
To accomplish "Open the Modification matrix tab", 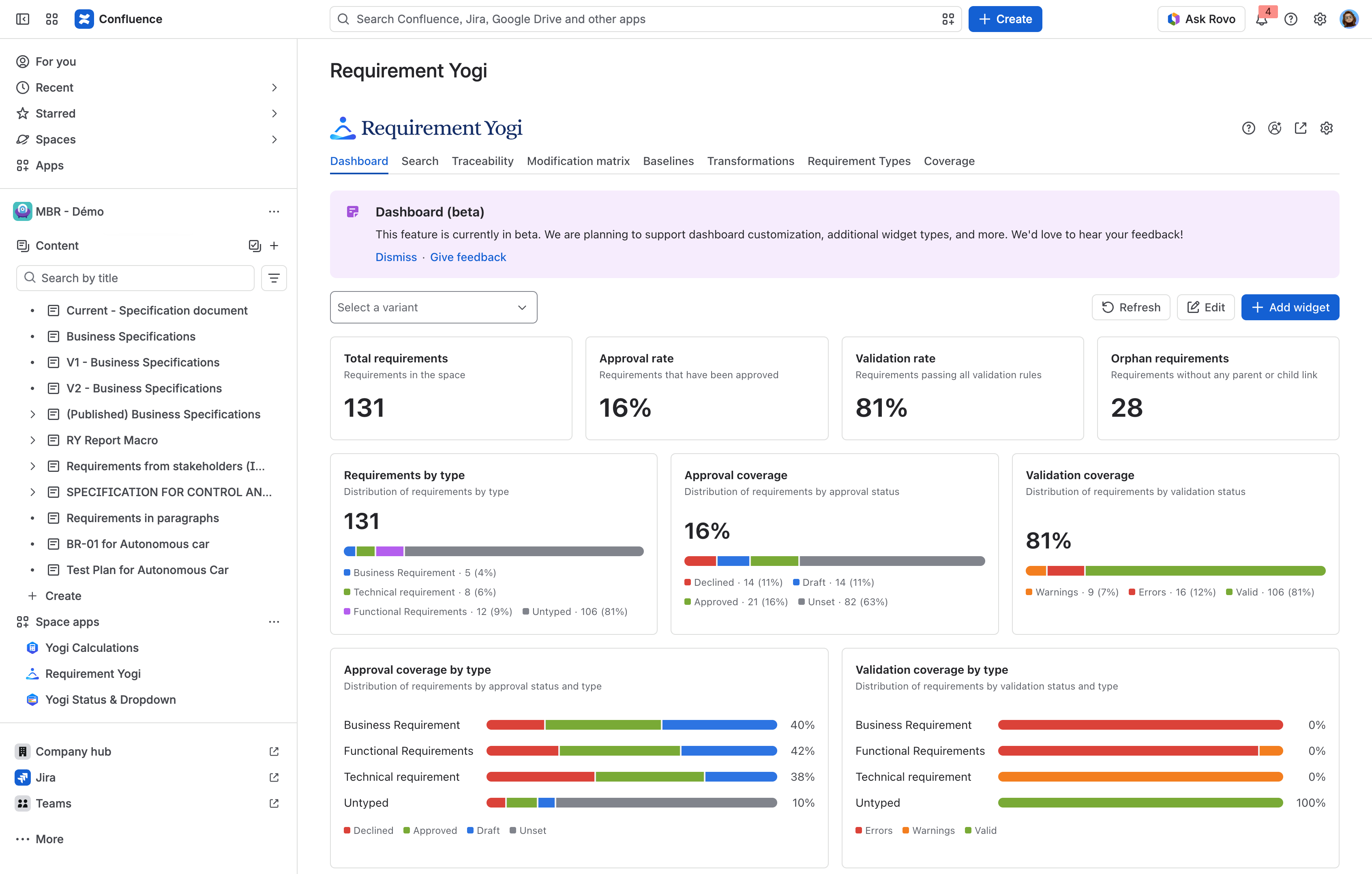I will (578, 161).
